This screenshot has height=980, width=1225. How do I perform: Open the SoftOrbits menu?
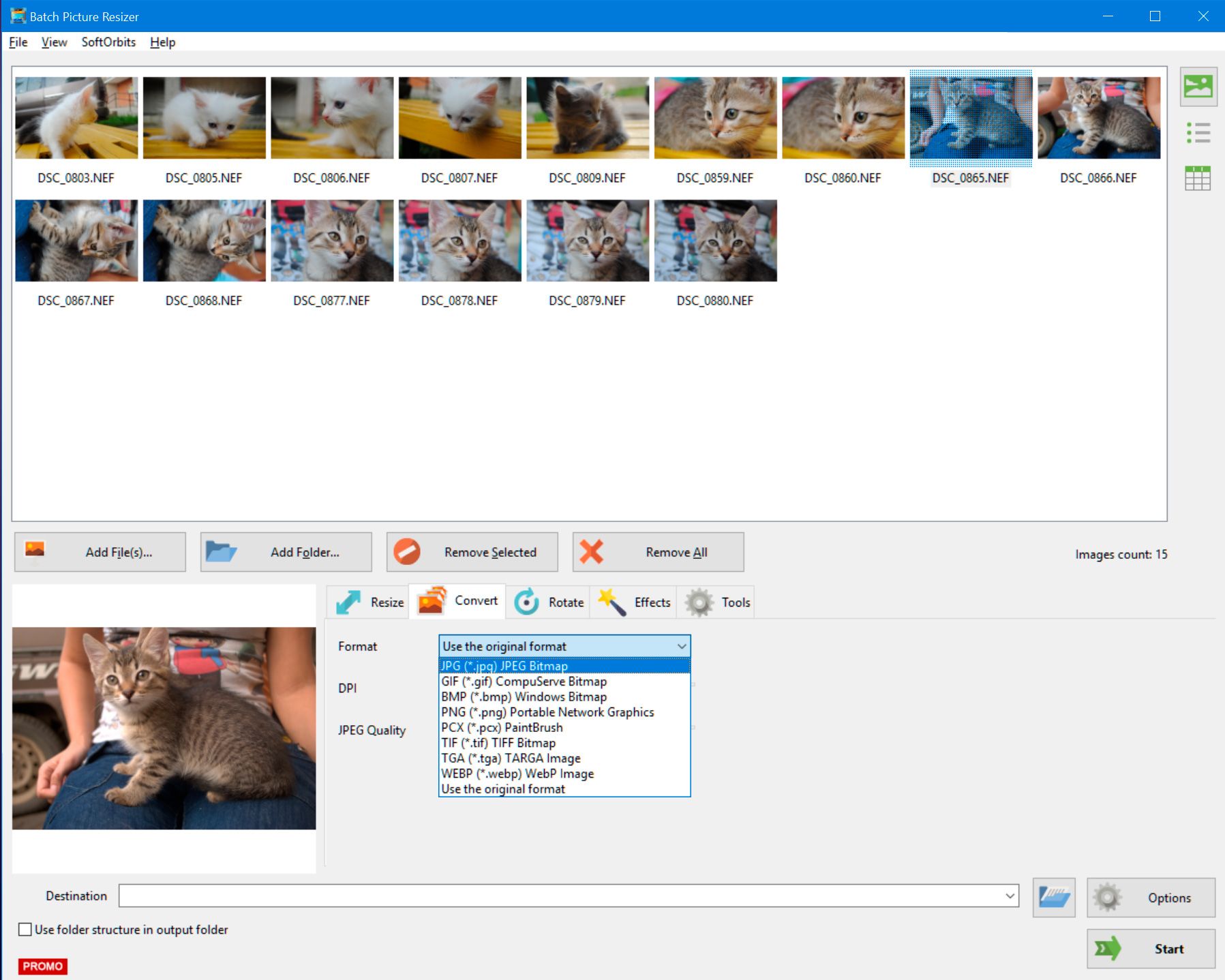107,42
